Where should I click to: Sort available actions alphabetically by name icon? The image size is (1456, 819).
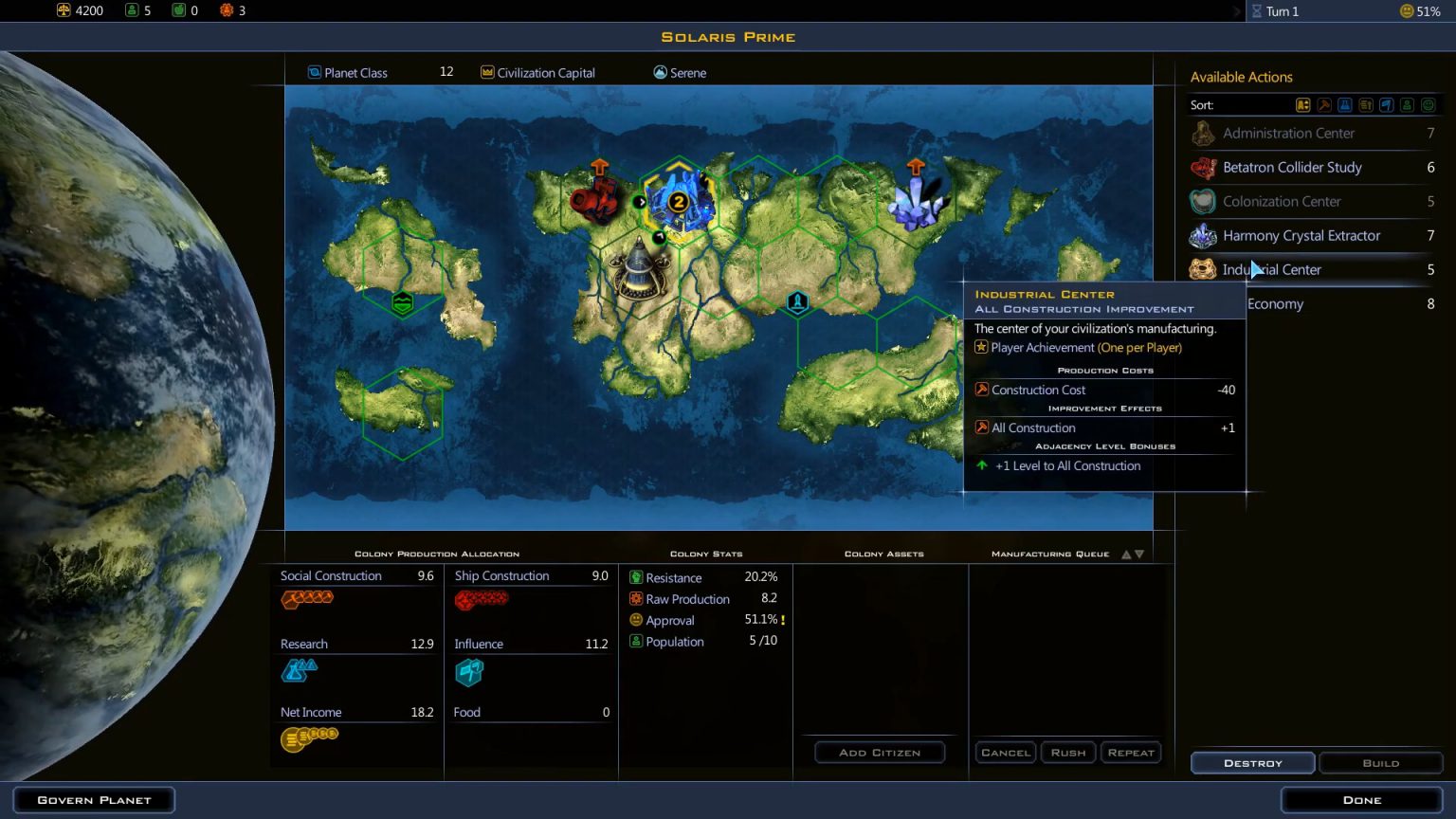tap(1303, 105)
